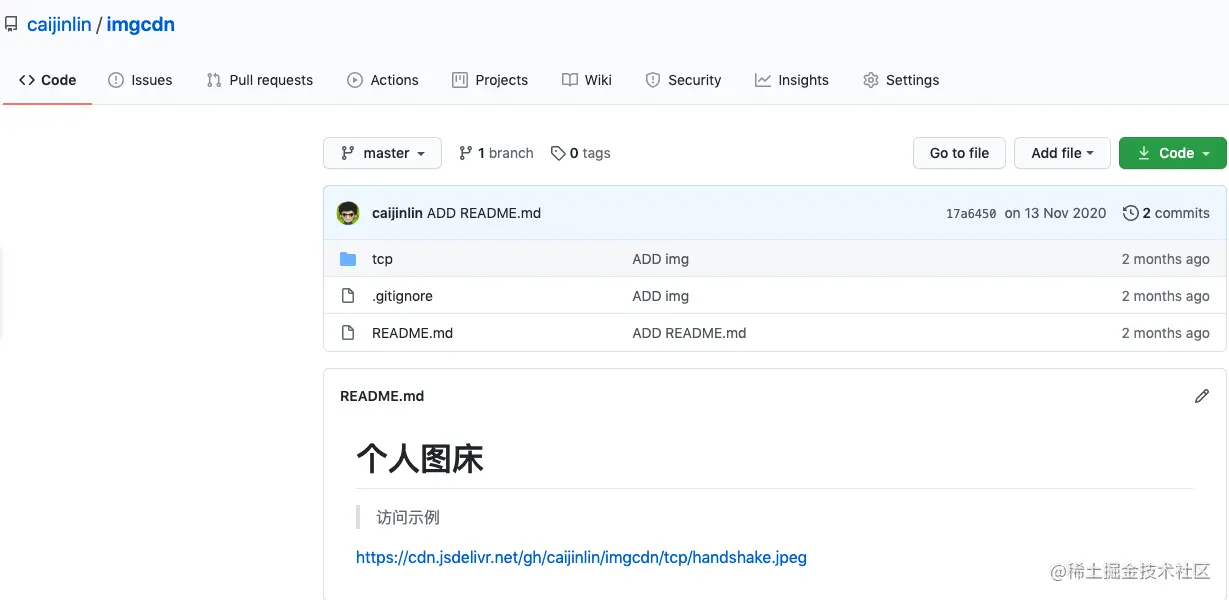The width and height of the screenshot is (1229, 600).
Task: Click the tag icon beside 0 tags
Action: coord(558,153)
